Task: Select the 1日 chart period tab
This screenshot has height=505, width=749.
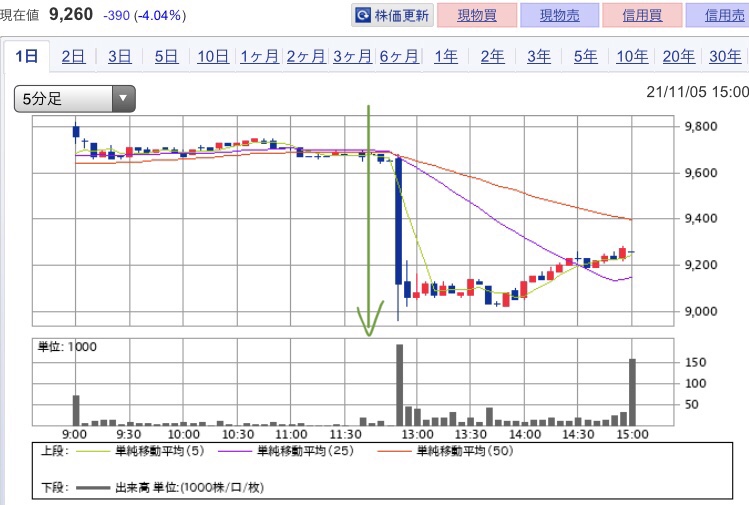Action: [27, 56]
